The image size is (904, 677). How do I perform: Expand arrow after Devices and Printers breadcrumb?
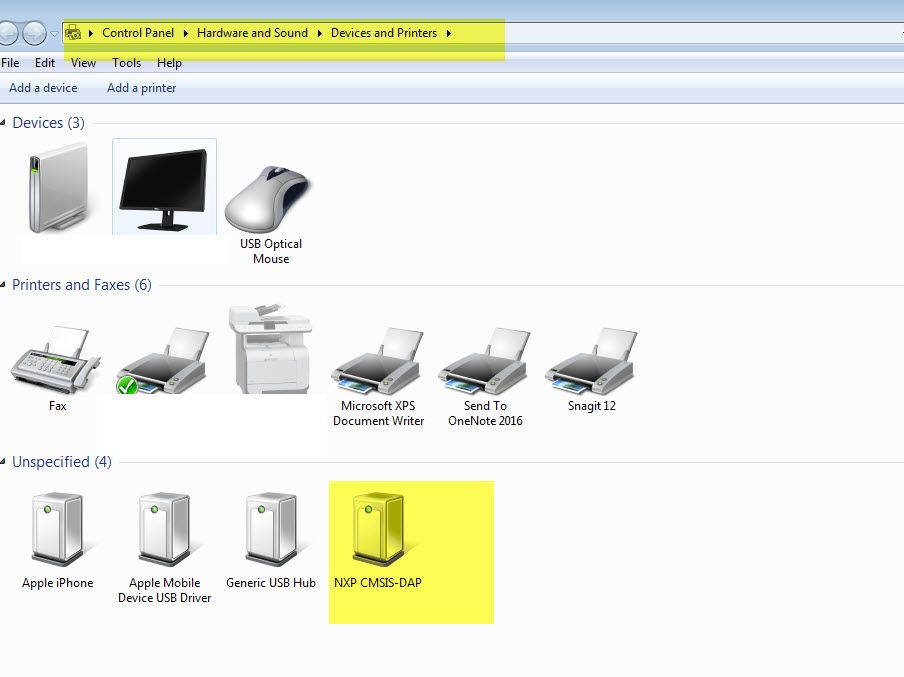448,33
